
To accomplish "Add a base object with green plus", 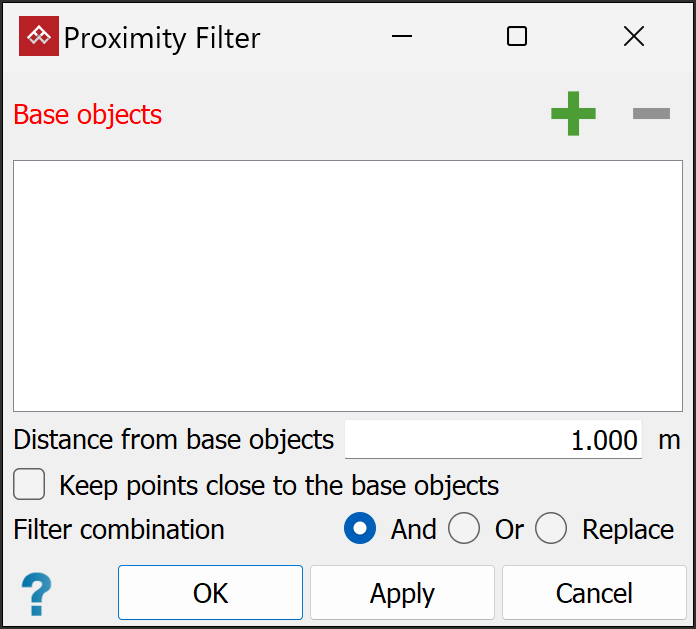I will click(573, 114).
